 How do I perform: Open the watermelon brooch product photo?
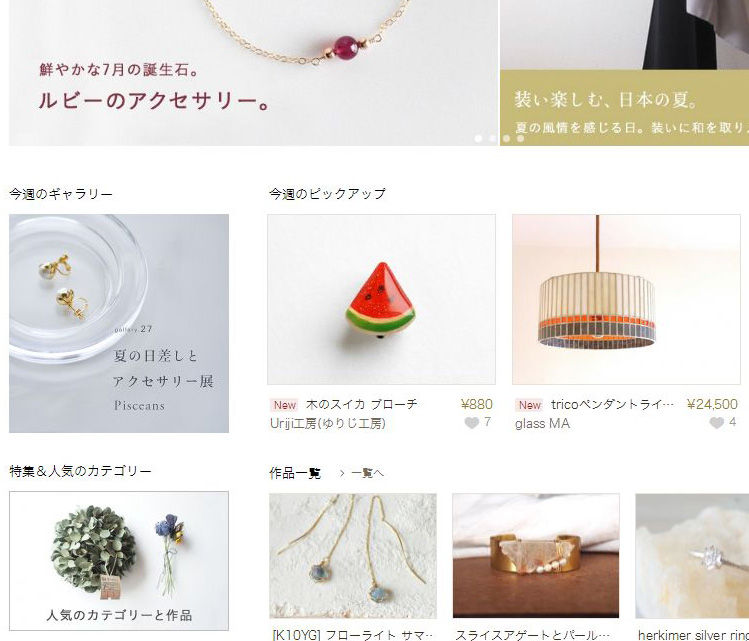coord(381,299)
